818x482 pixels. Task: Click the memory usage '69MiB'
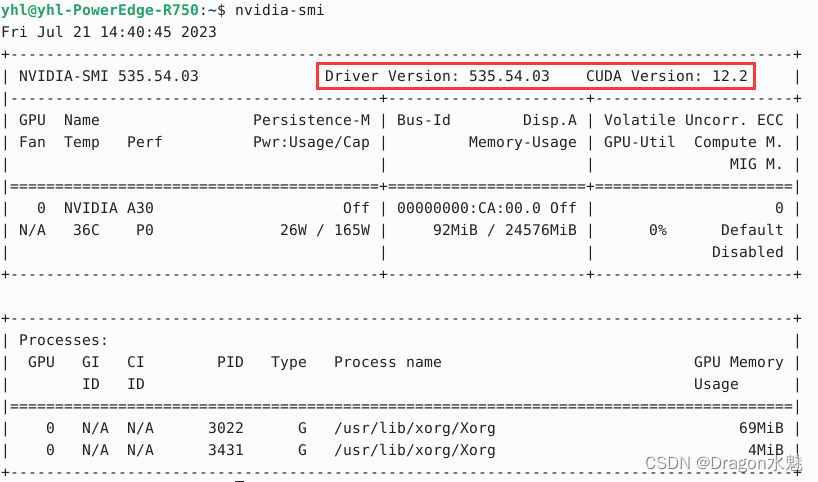click(761, 428)
